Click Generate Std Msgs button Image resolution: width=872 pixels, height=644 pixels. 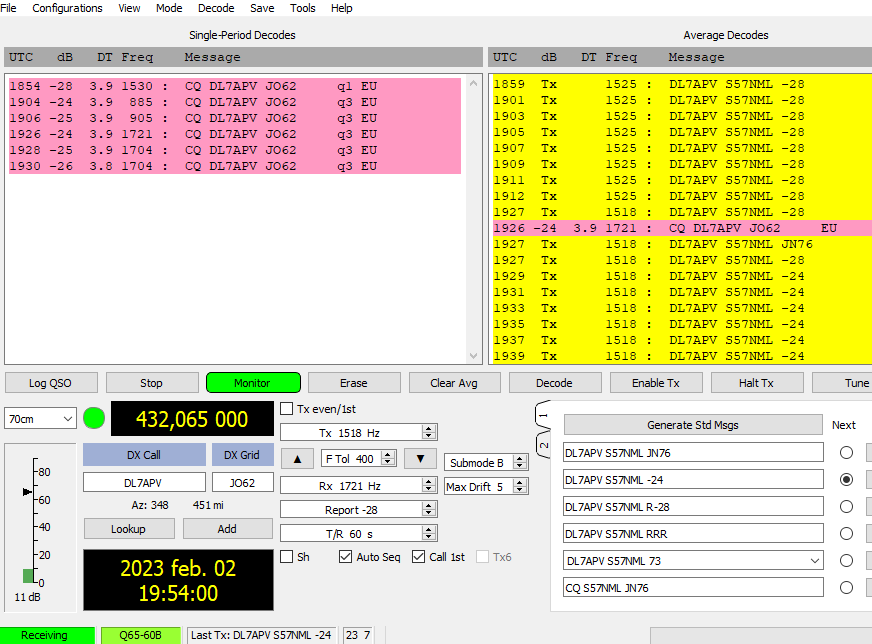tap(693, 425)
